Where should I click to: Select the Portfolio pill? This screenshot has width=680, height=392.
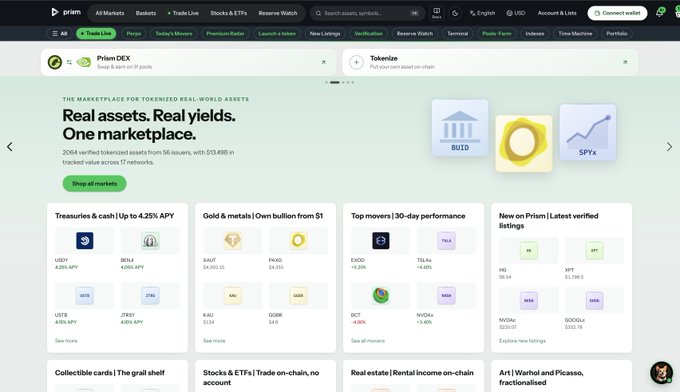(x=617, y=33)
